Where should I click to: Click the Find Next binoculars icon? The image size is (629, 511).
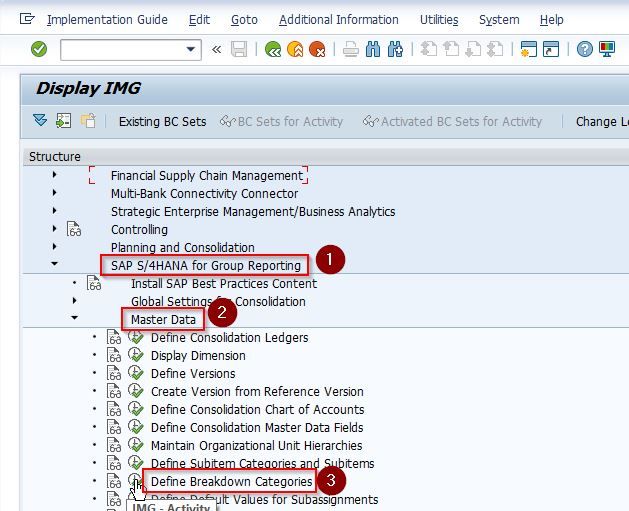pos(395,49)
